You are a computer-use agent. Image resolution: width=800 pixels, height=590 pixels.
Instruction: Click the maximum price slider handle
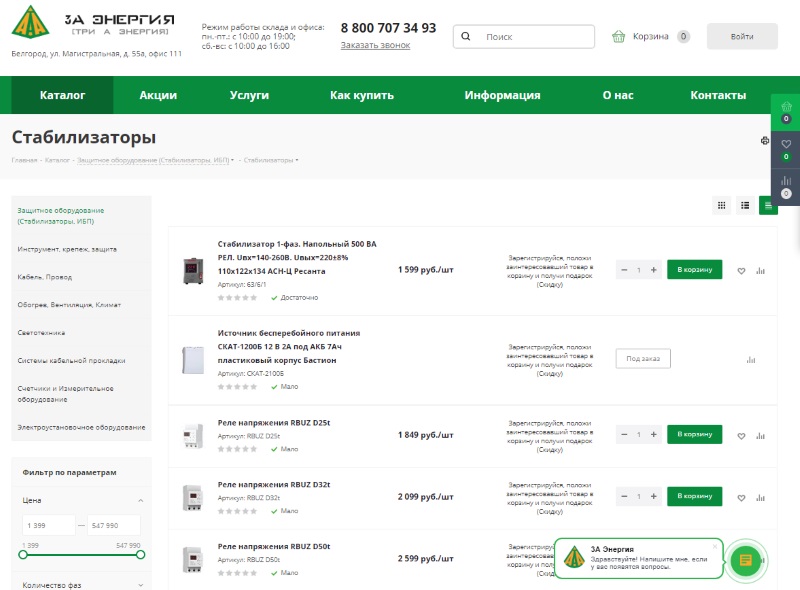pyautogui.click(x=140, y=554)
